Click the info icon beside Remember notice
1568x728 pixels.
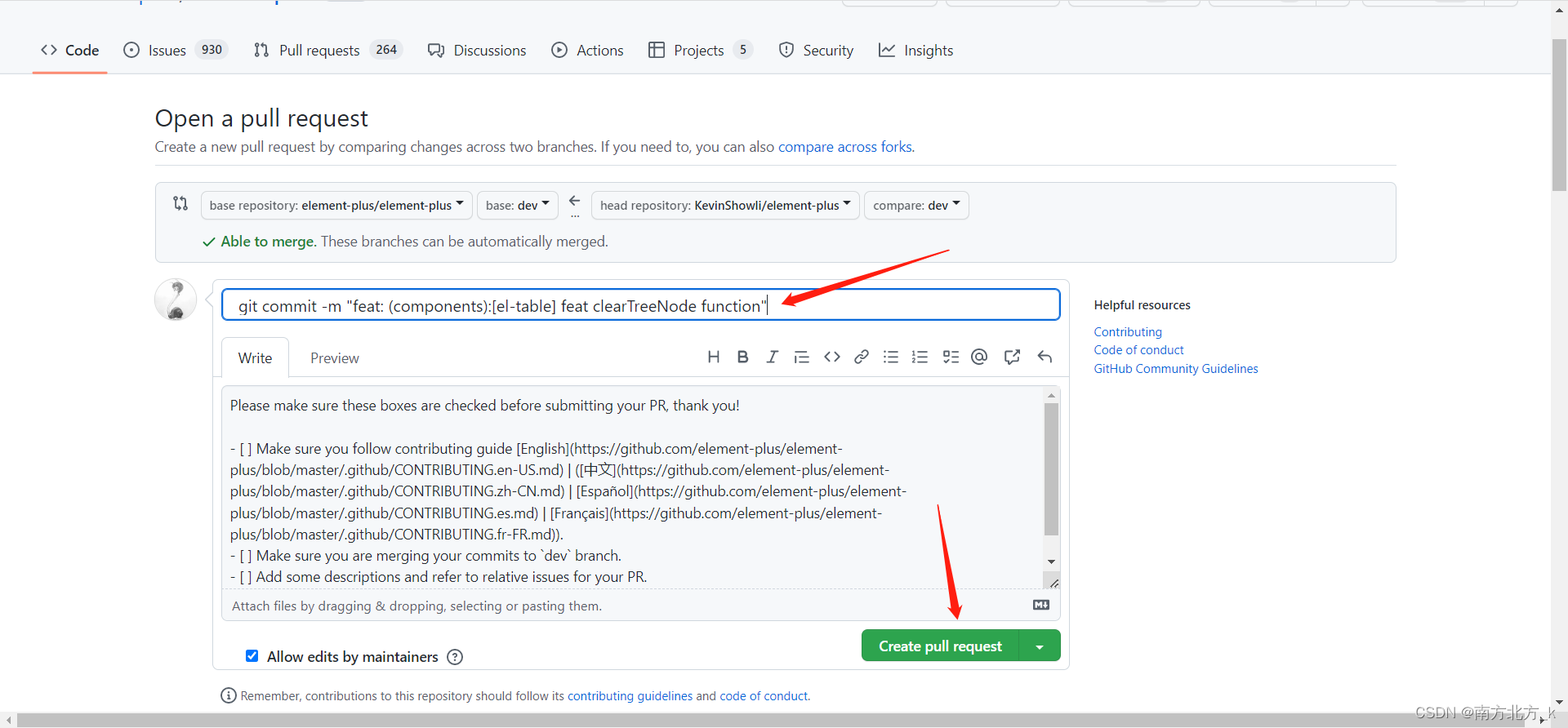click(229, 695)
